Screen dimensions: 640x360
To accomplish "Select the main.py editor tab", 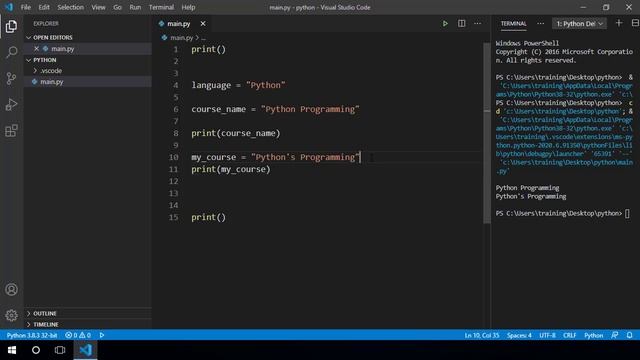I will coord(179,24).
